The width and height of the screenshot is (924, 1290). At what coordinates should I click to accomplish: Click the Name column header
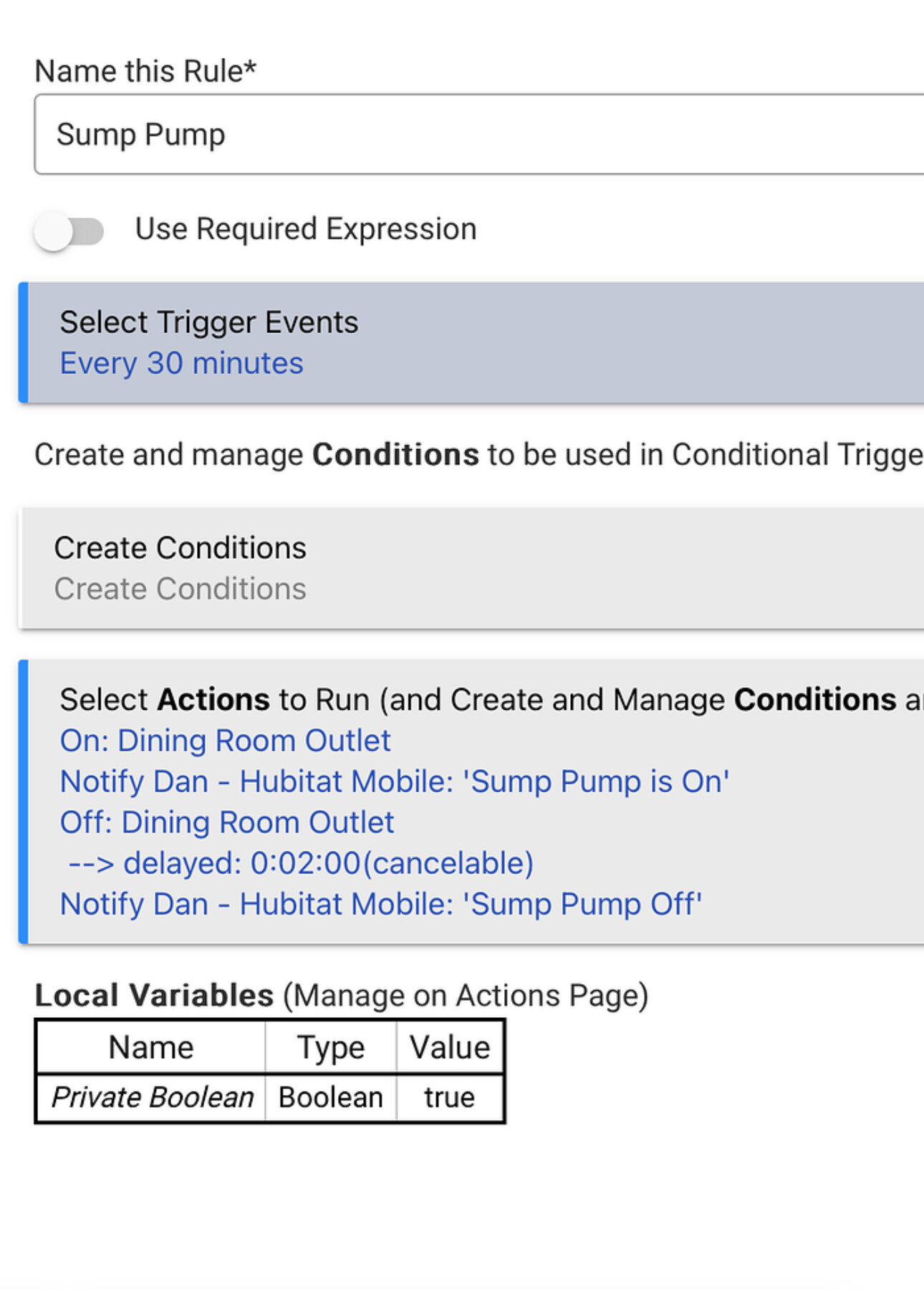click(x=151, y=1047)
